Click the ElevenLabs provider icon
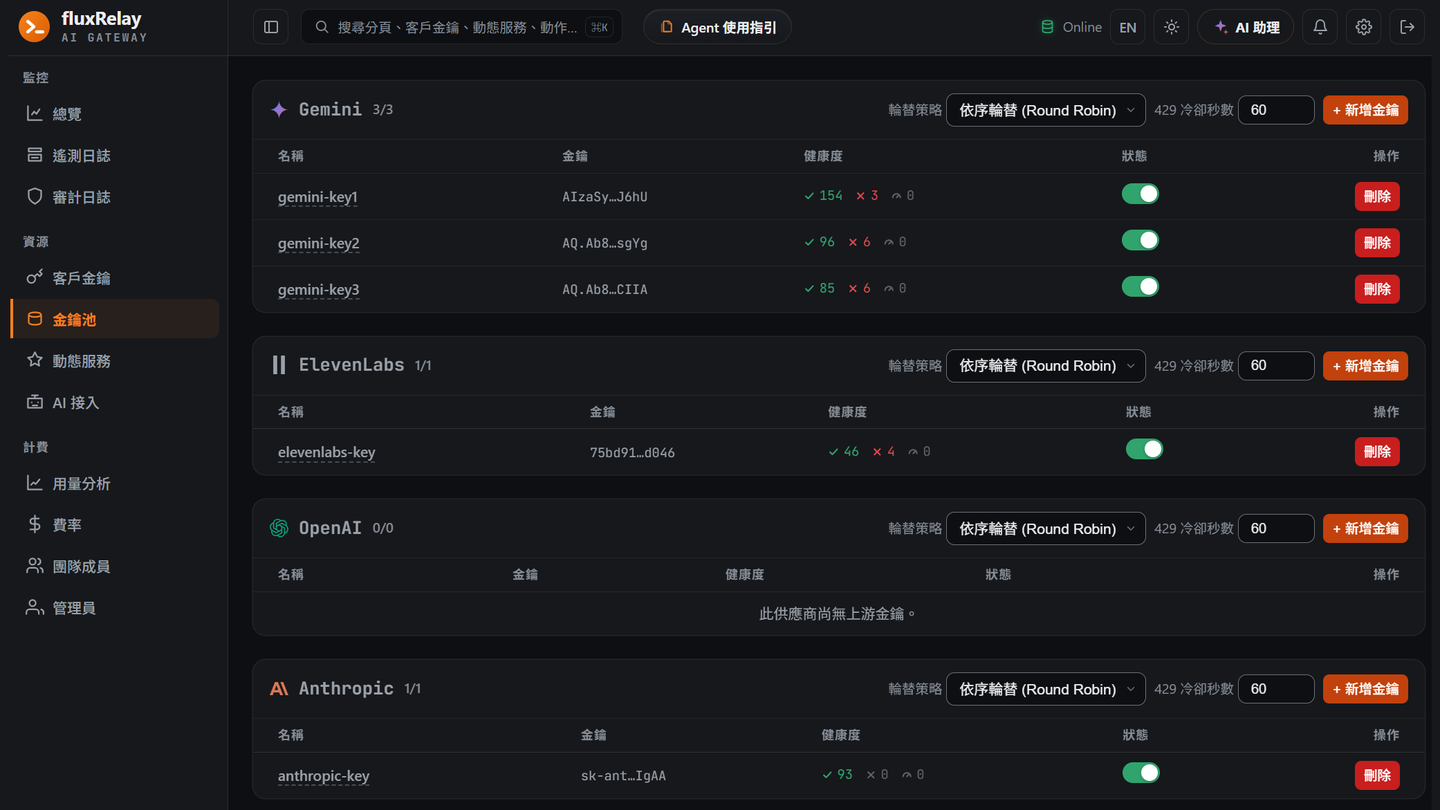 pyautogui.click(x=279, y=366)
